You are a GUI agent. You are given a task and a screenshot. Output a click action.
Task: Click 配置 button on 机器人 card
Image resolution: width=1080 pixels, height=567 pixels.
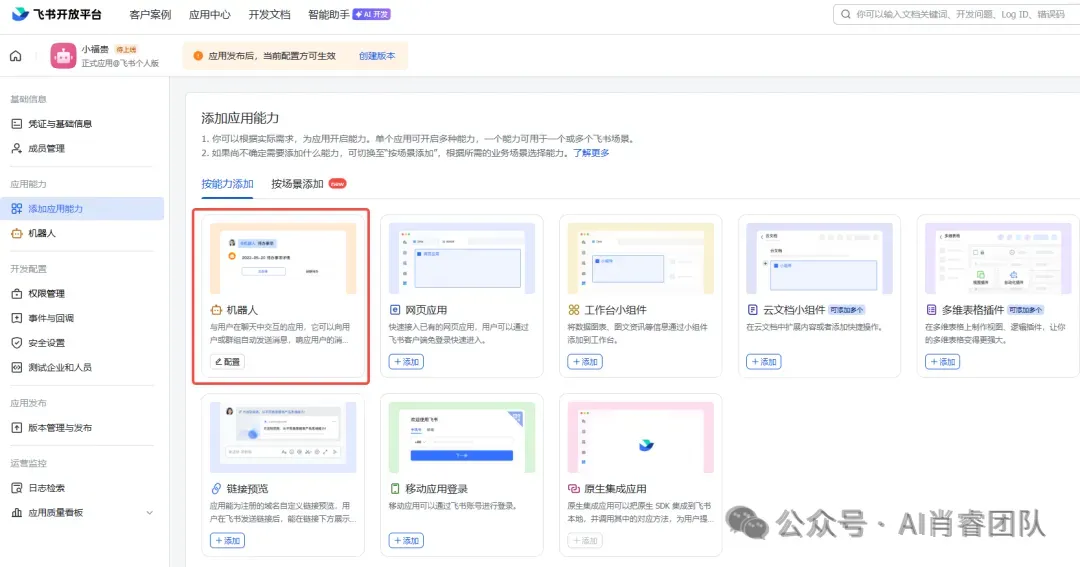(227, 362)
